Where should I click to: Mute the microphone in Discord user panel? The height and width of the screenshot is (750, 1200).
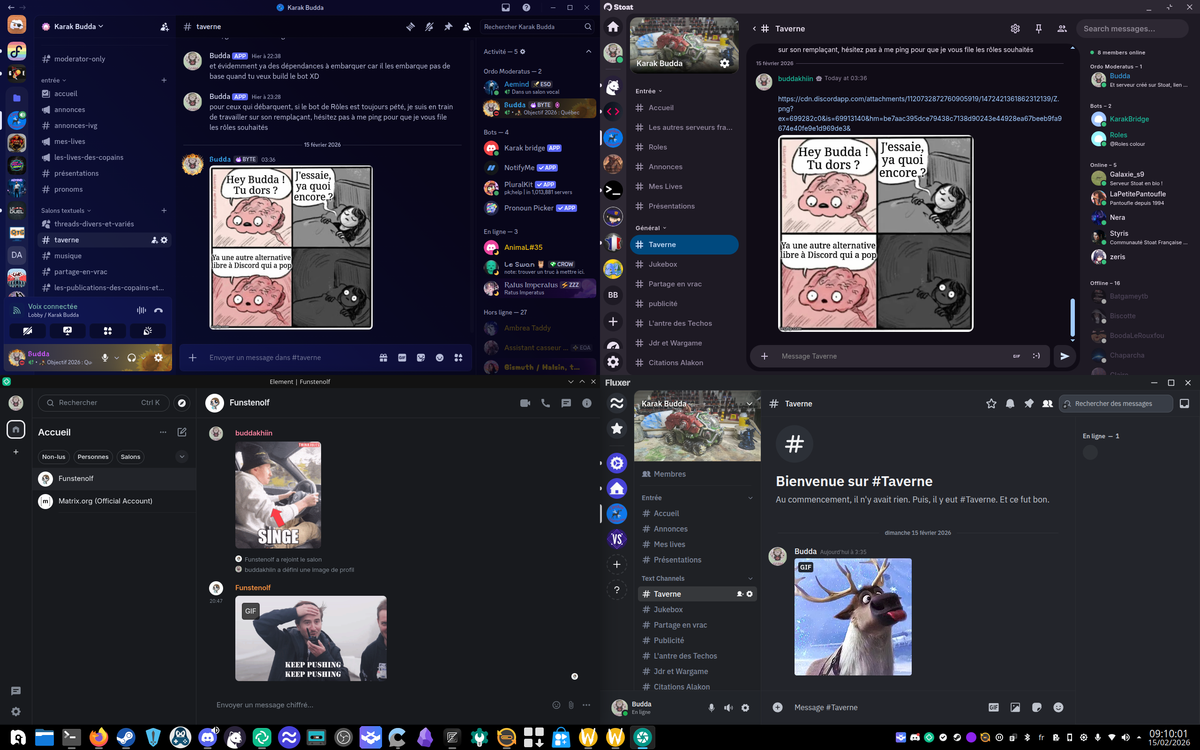coord(105,357)
